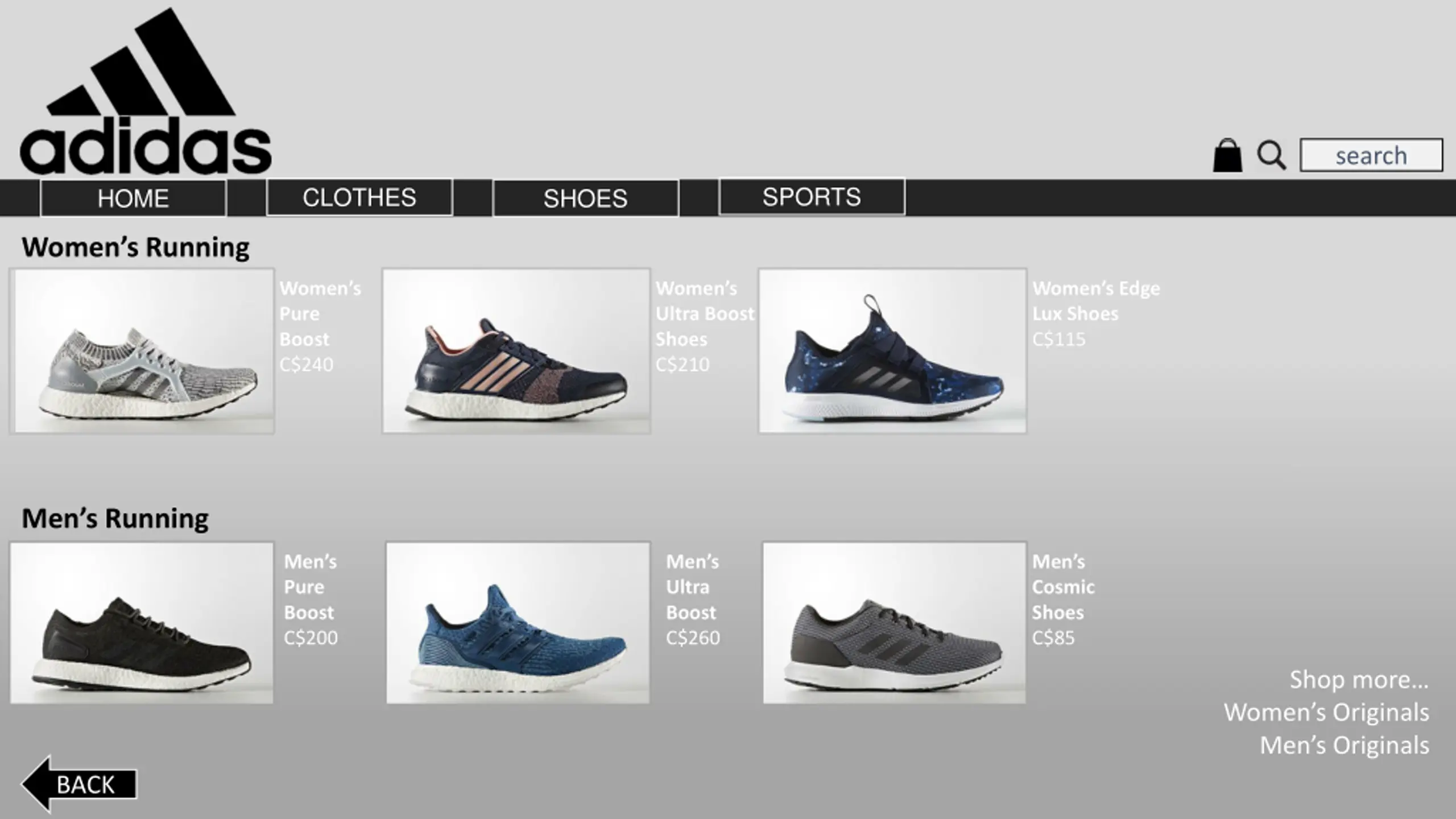Click the Women's Ultra Boost Shoes title
The height and width of the screenshot is (819, 1456).
(x=705, y=313)
